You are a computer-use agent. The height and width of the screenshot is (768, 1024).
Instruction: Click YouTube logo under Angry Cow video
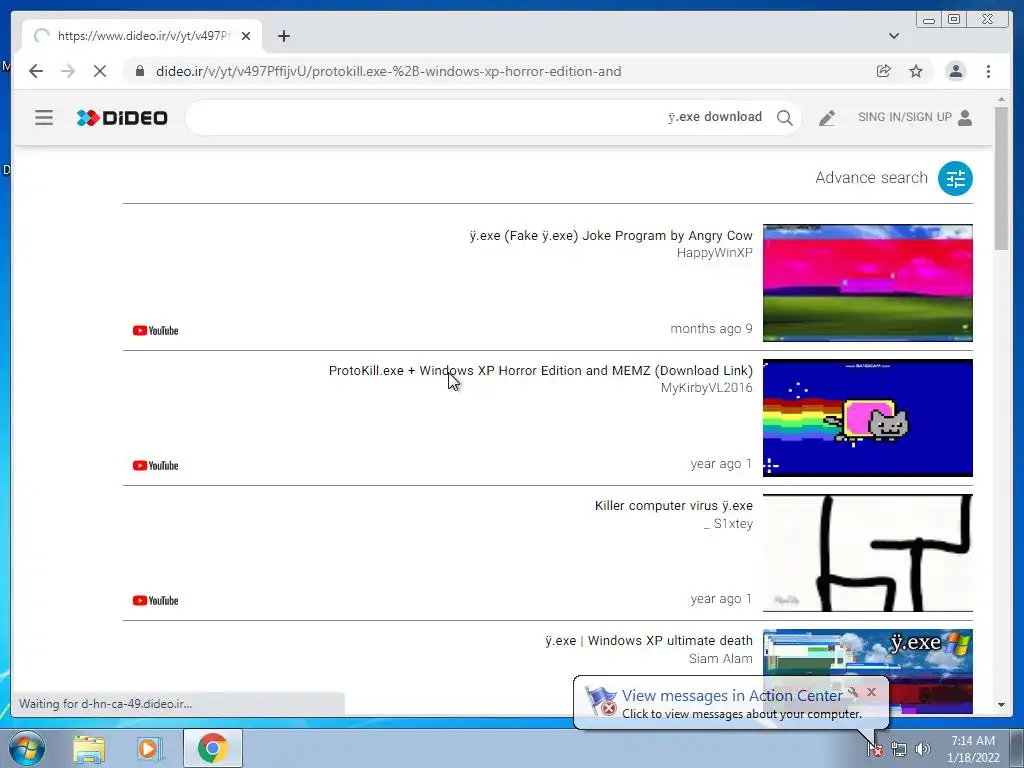pyautogui.click(x=155, y=330)
